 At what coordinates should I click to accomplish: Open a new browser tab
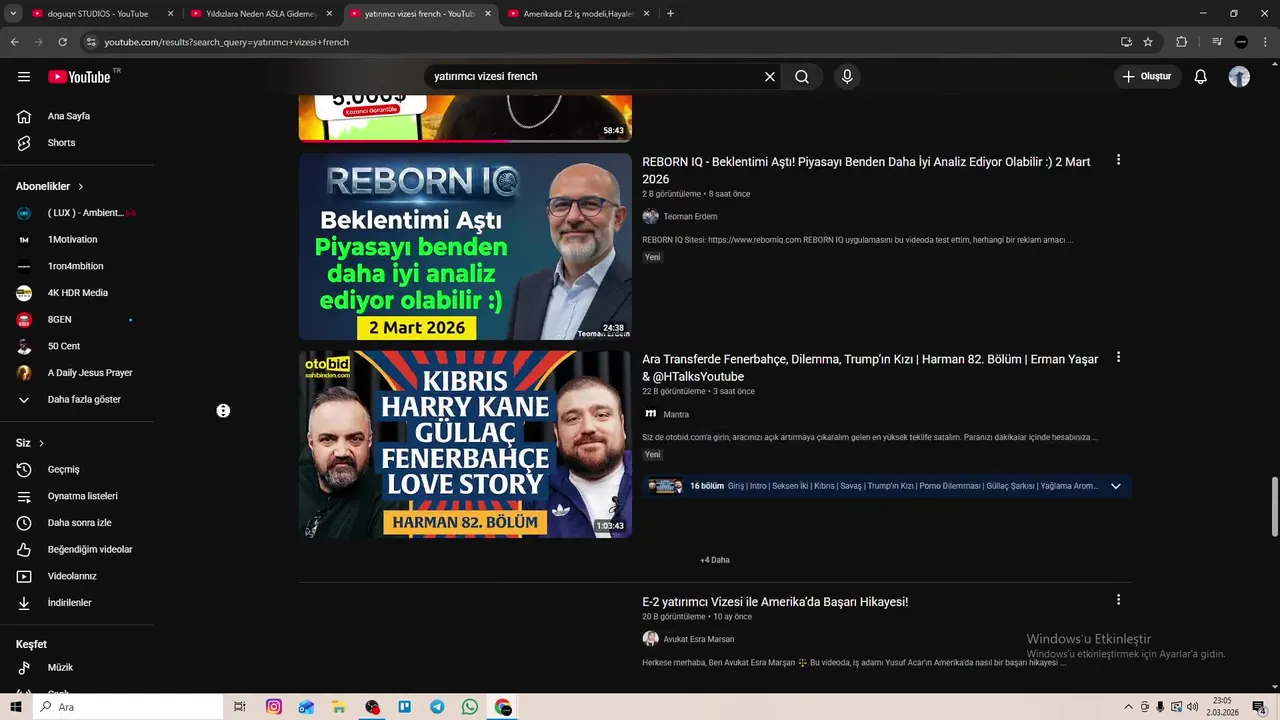point(670,14)
